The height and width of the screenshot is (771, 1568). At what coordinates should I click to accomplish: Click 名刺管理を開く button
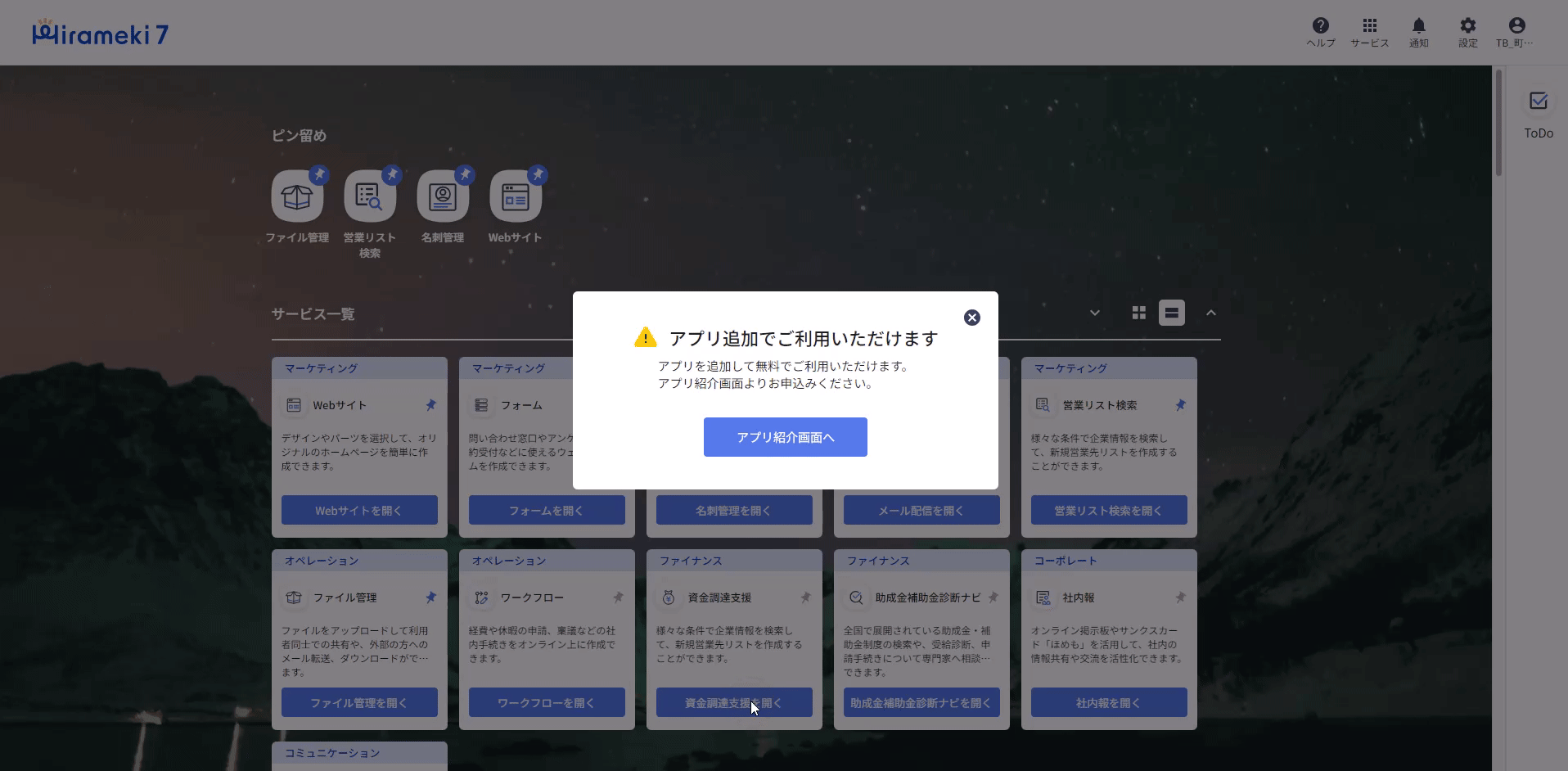(x=734, y=510)
